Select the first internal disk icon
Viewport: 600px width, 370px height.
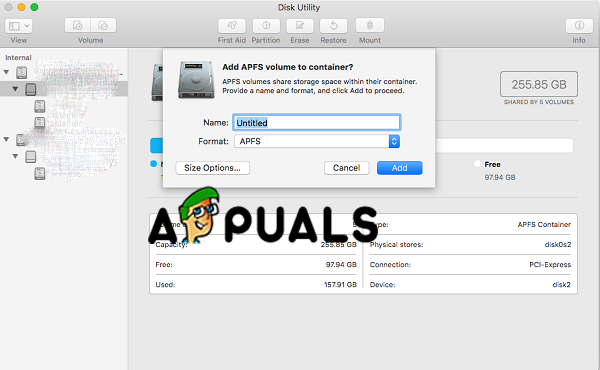point(21,72)
